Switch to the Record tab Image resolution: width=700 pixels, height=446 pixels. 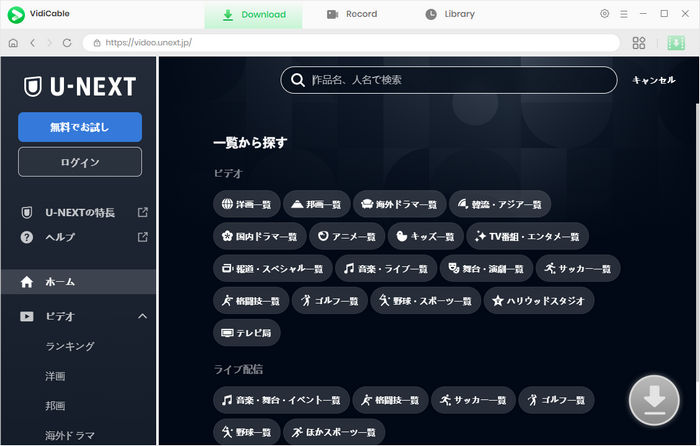click(x=352, y=14)
